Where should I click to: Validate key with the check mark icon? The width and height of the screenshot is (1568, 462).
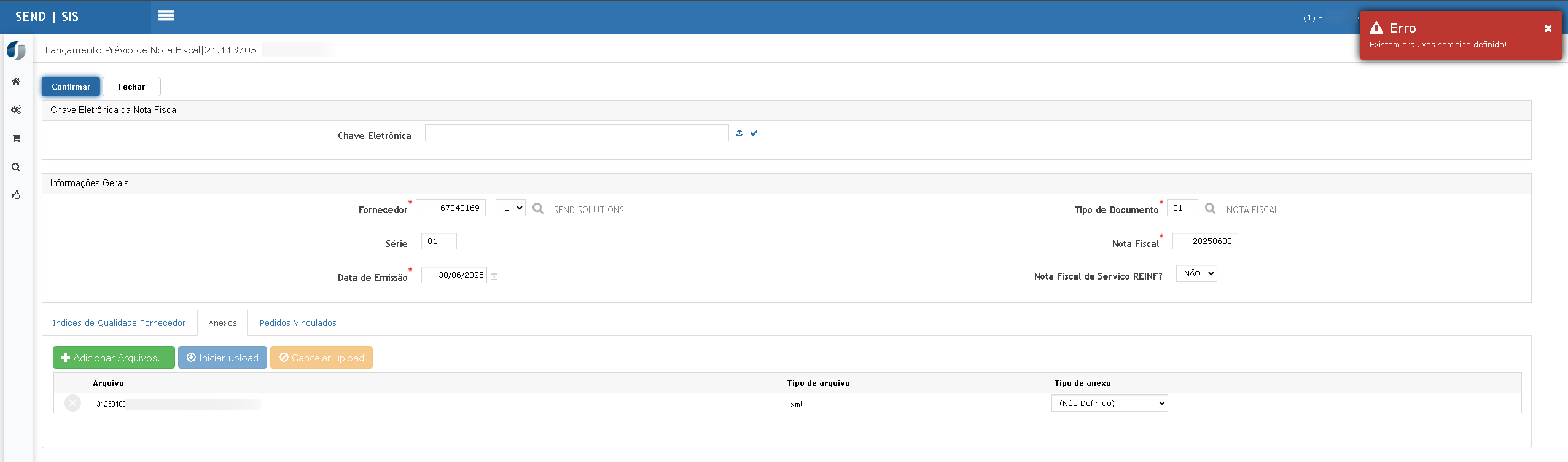(754, 133)
